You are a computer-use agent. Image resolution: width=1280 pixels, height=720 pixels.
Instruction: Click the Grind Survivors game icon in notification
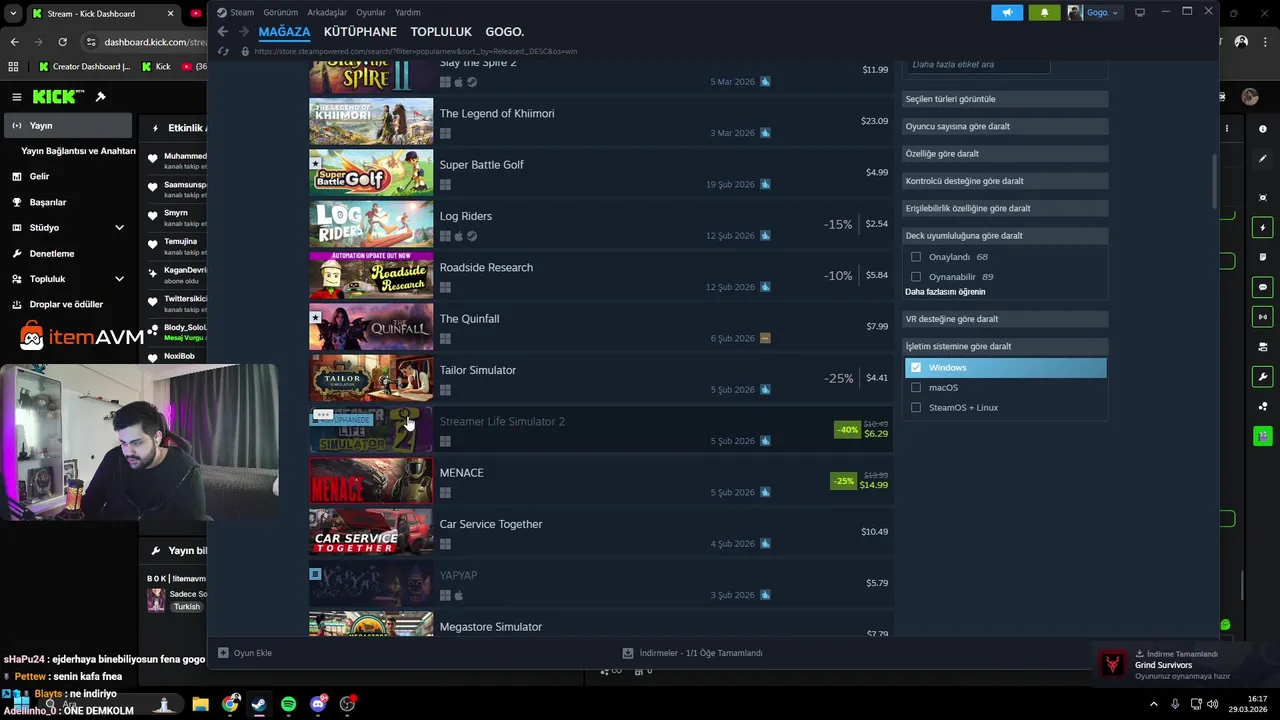(1112, 665)
